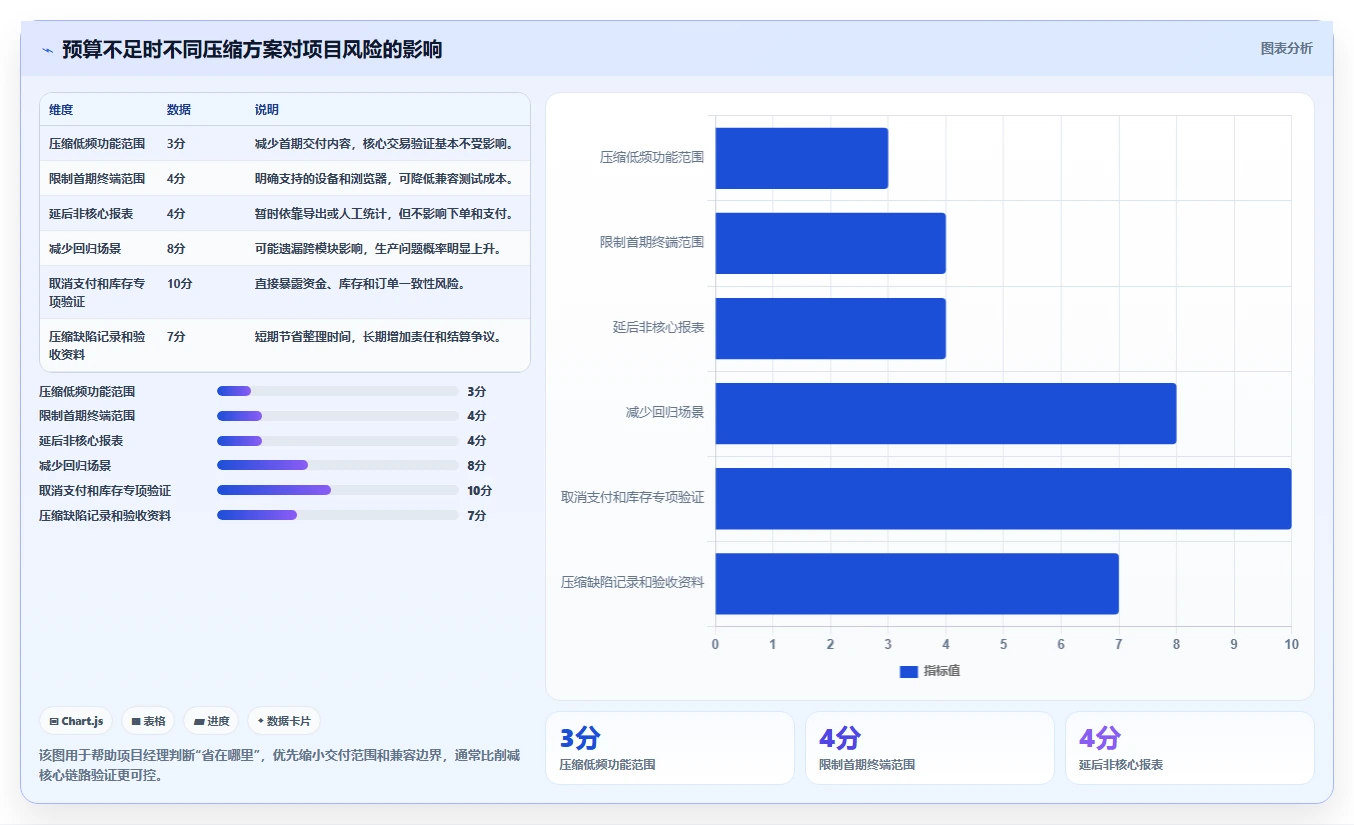This screenshot has height=825, width=1354.
Task: Click table cell 压缩缺陷记录和验收资料
Action: (x=97, y=345)
